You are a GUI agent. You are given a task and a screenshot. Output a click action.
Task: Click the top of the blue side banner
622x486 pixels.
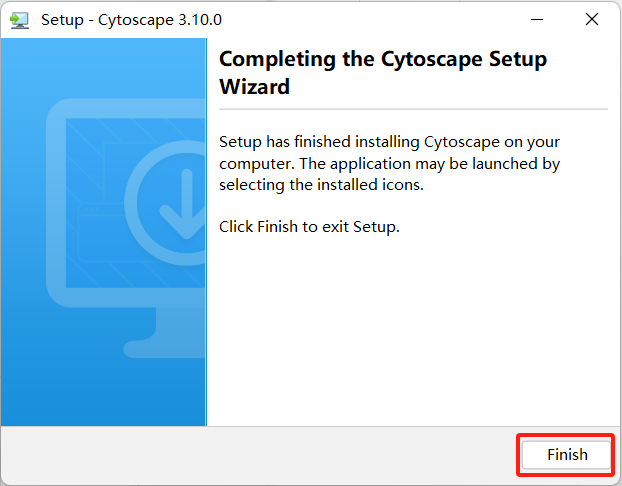pos(104,50)
